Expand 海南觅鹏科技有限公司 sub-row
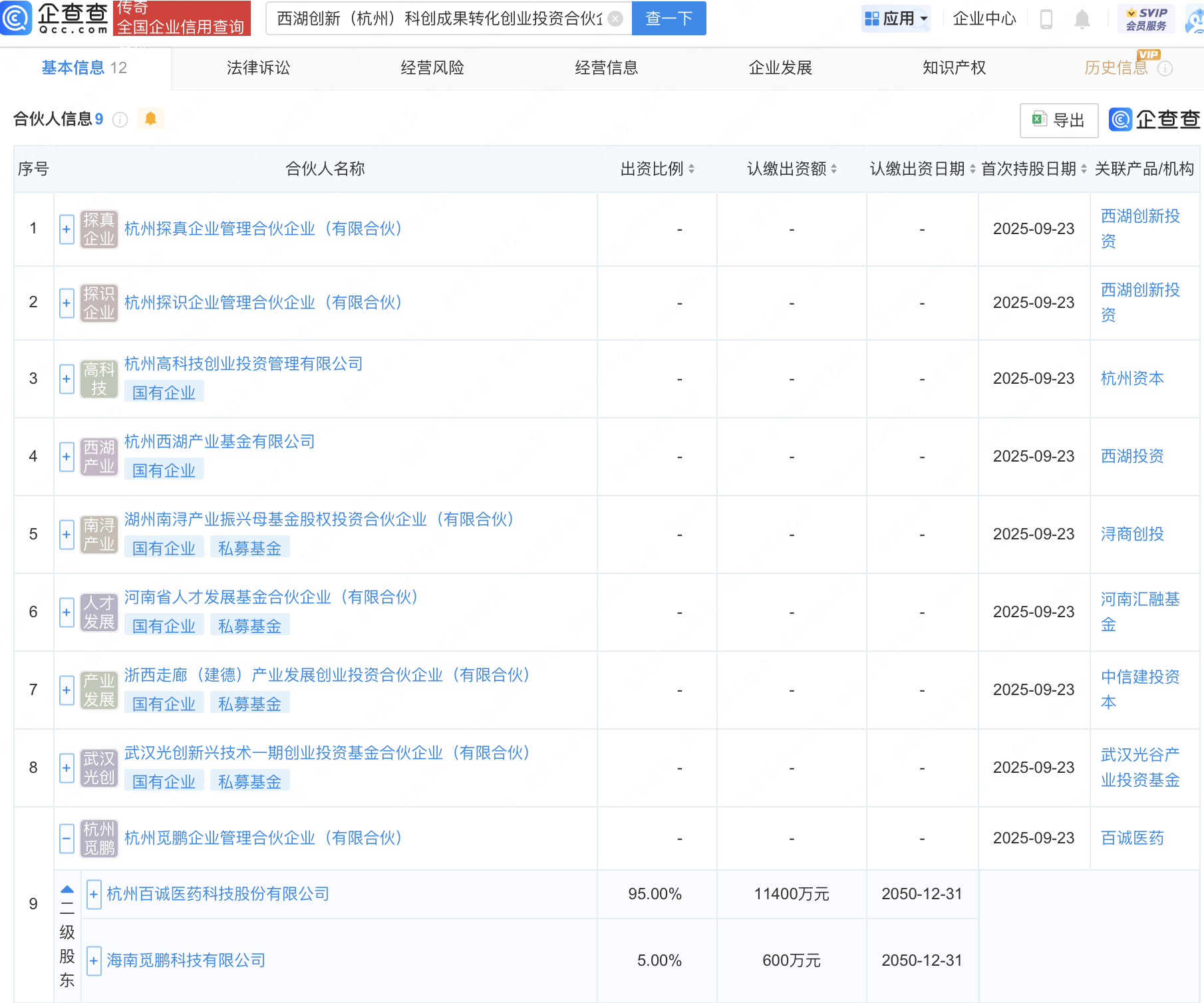The image size is (1204, 1003). pyautogui.click(x=94, y=961)
